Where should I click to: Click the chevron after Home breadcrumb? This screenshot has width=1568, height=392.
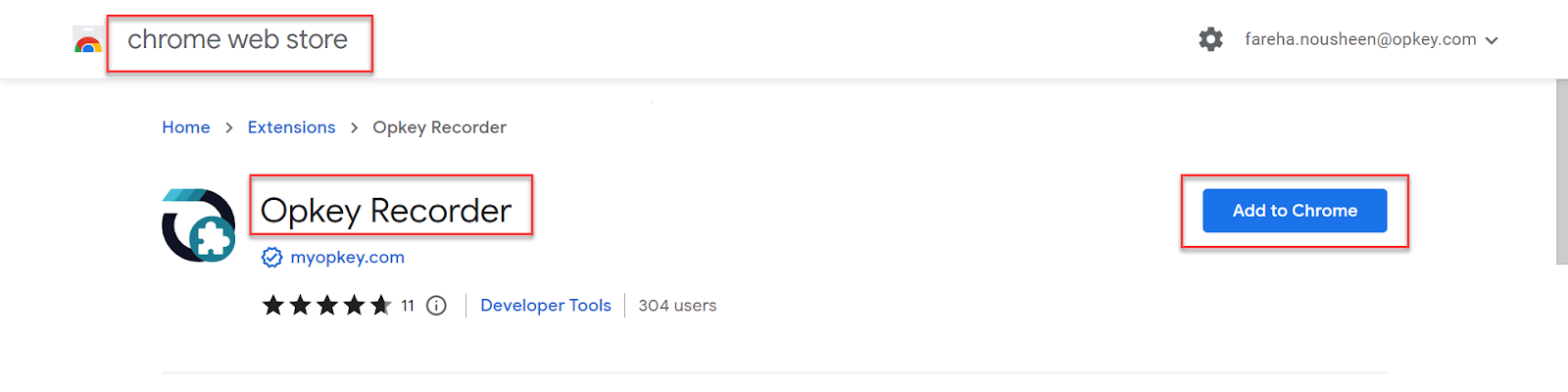tap(229, 128)
